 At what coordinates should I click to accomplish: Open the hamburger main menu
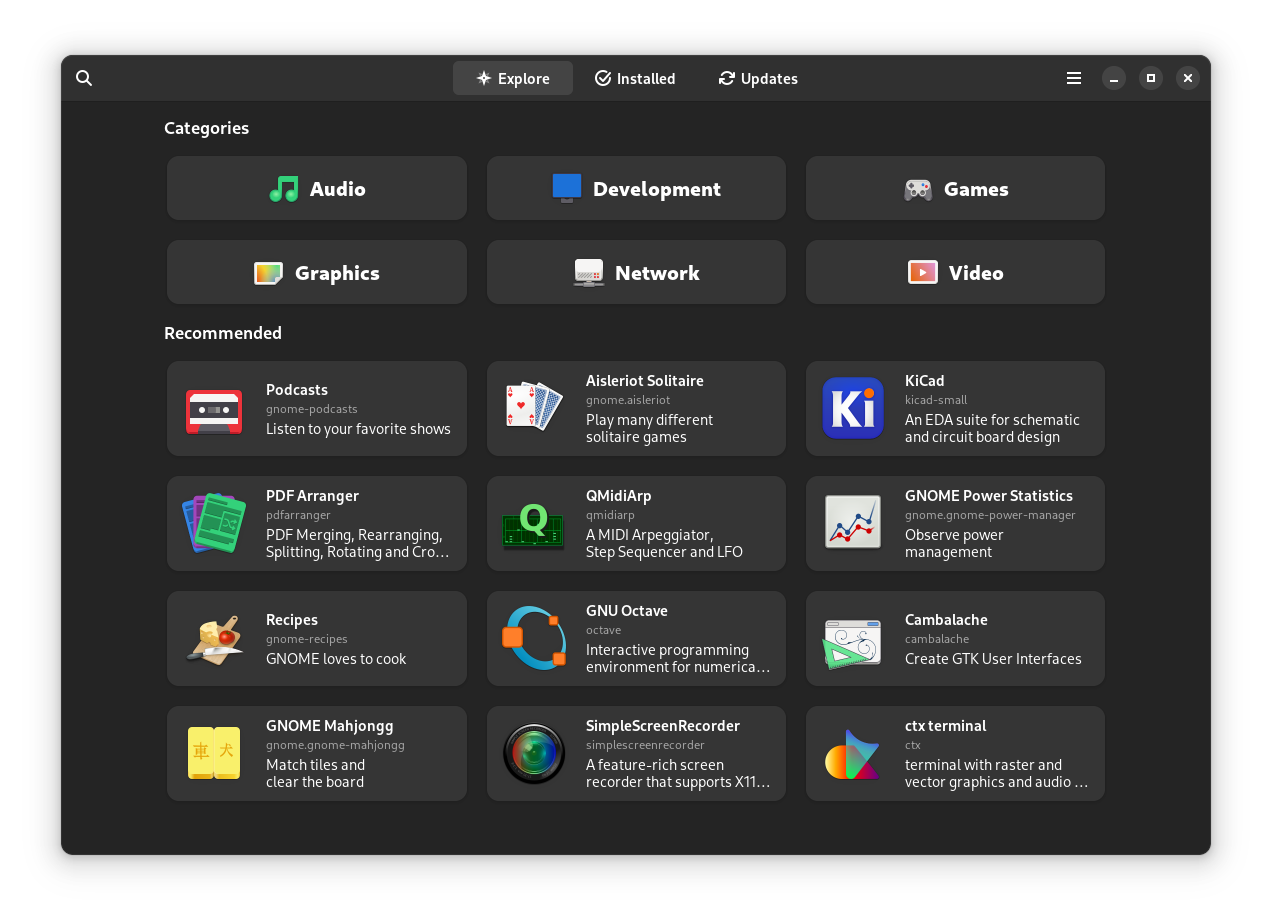1074,78
